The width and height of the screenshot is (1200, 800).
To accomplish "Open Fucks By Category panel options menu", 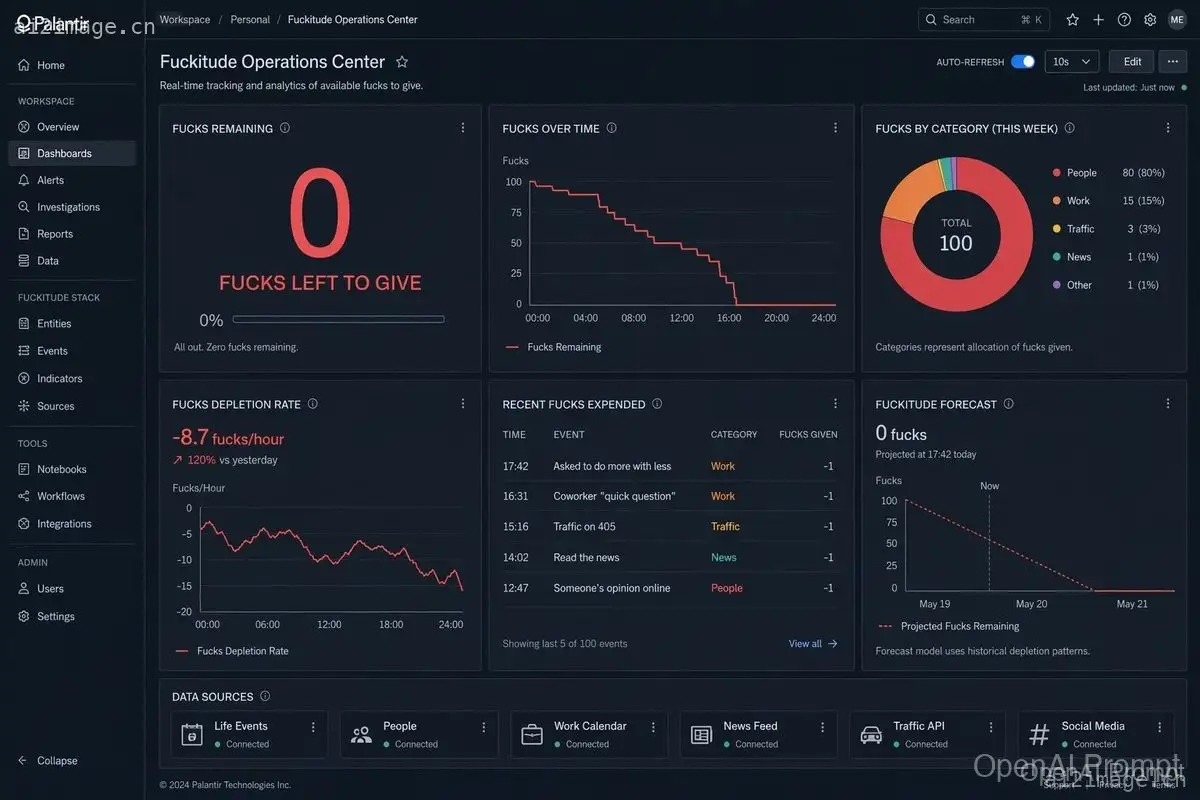I will pos(1167,128).
